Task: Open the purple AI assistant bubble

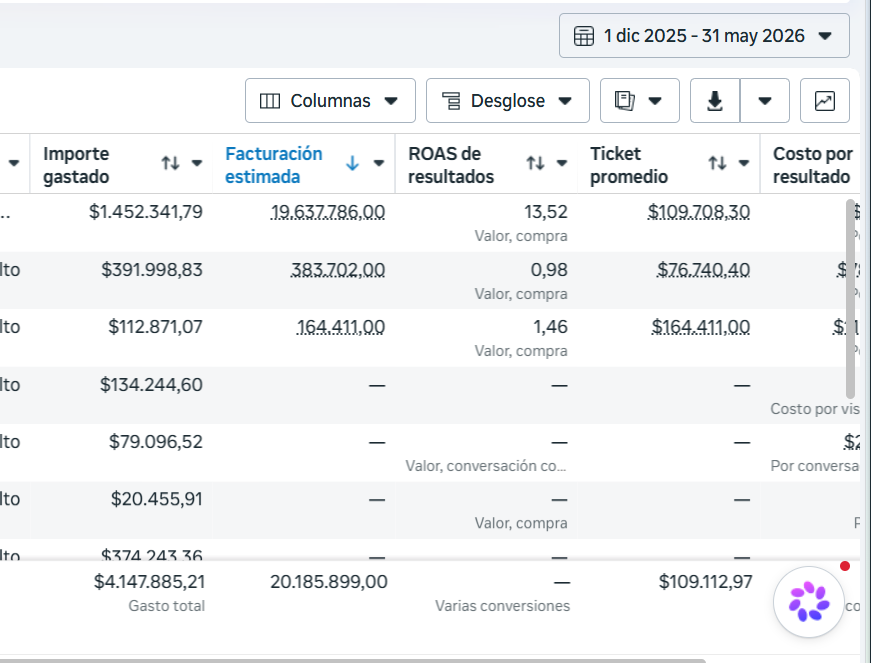Action: click(809, 601)
